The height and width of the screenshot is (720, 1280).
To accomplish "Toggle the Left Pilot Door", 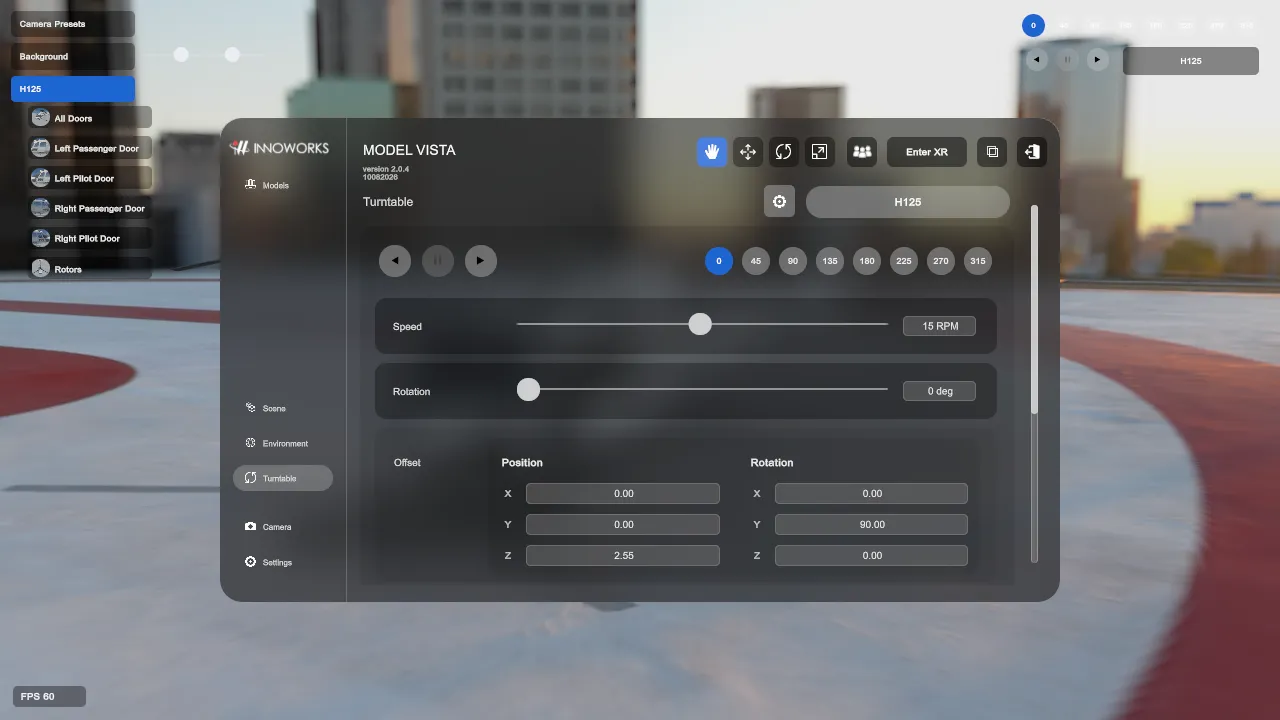I will (90, 178).
